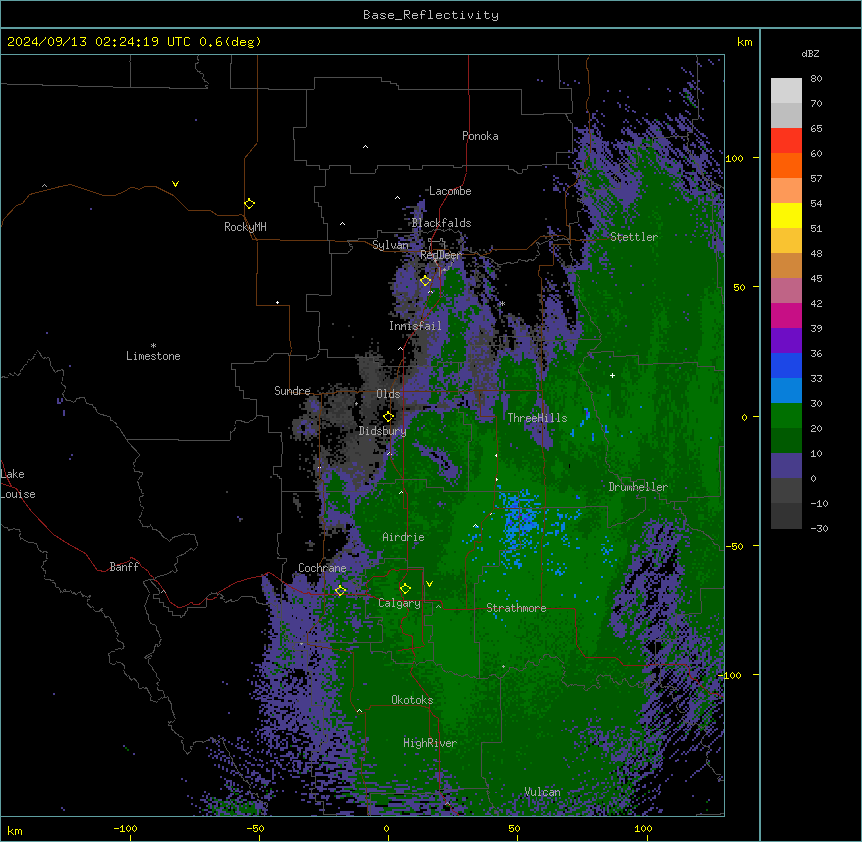
Task: Select the yellow diamond marker below RedDeer
Action: click(425, 280)
